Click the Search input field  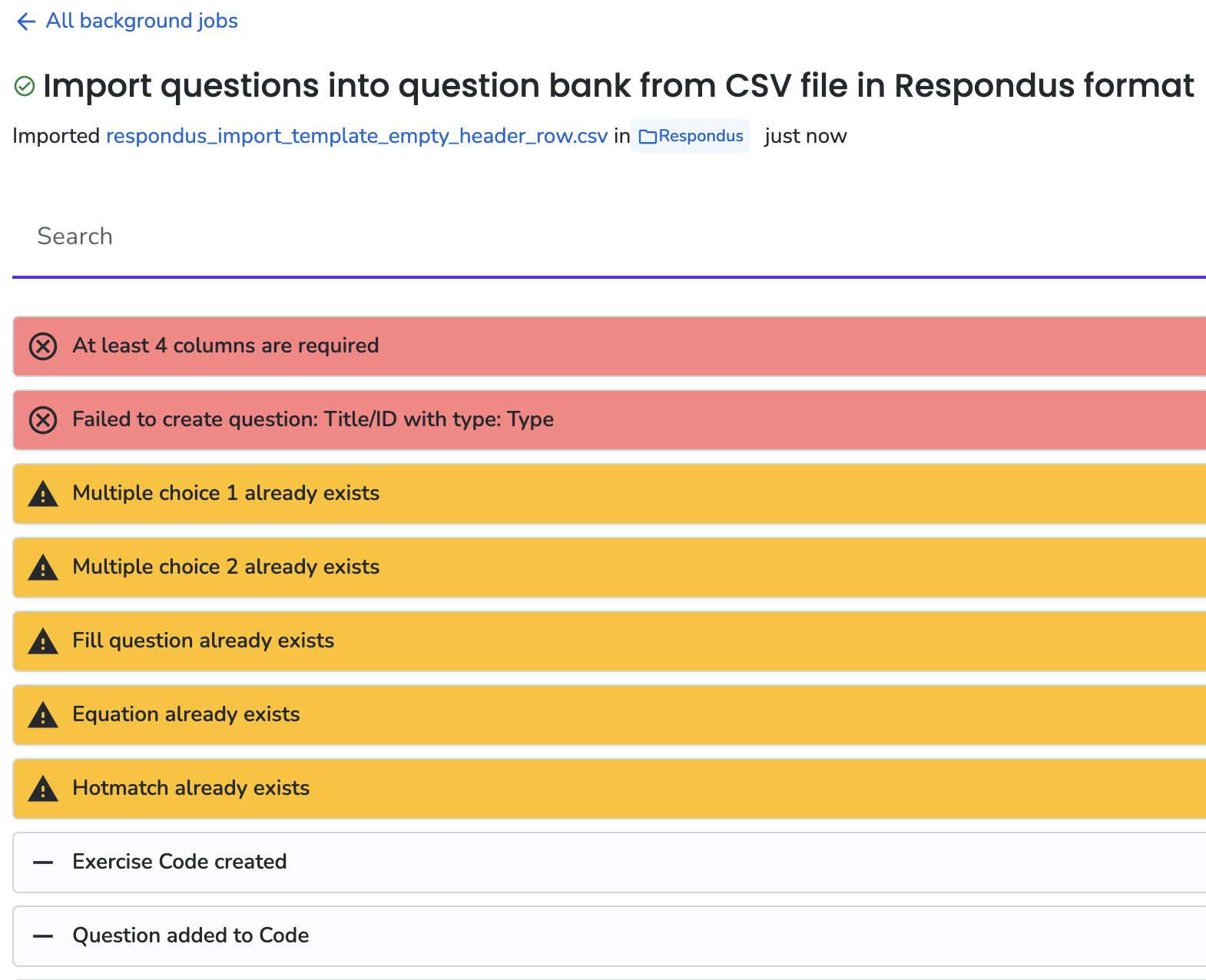pos(609,237)
